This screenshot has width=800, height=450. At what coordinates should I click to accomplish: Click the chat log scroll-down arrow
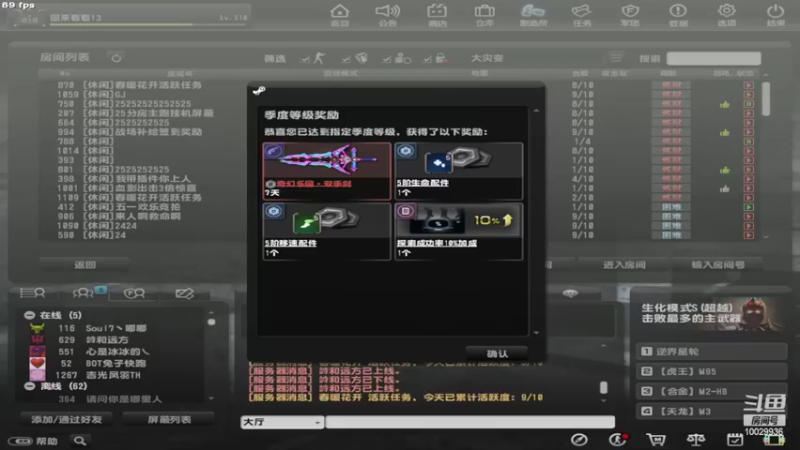[604, 401]
